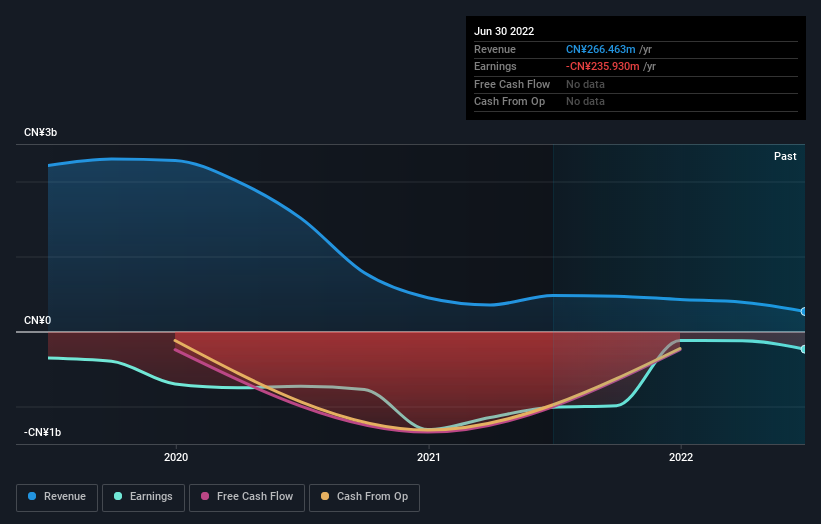821x524 pixels.
Task: Click the CN¥3b y-axis label
Action: (x=40, y=132)
